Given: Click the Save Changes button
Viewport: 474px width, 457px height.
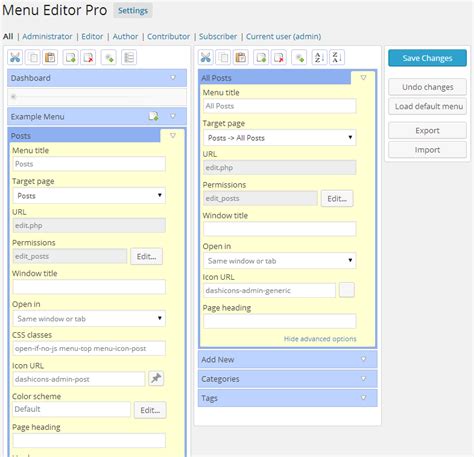Looking at the screenshot, I should 427,58.
